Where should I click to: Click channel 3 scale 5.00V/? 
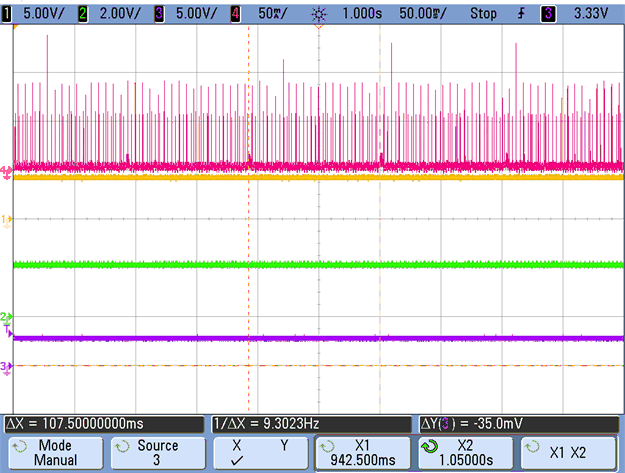(197, 14)
